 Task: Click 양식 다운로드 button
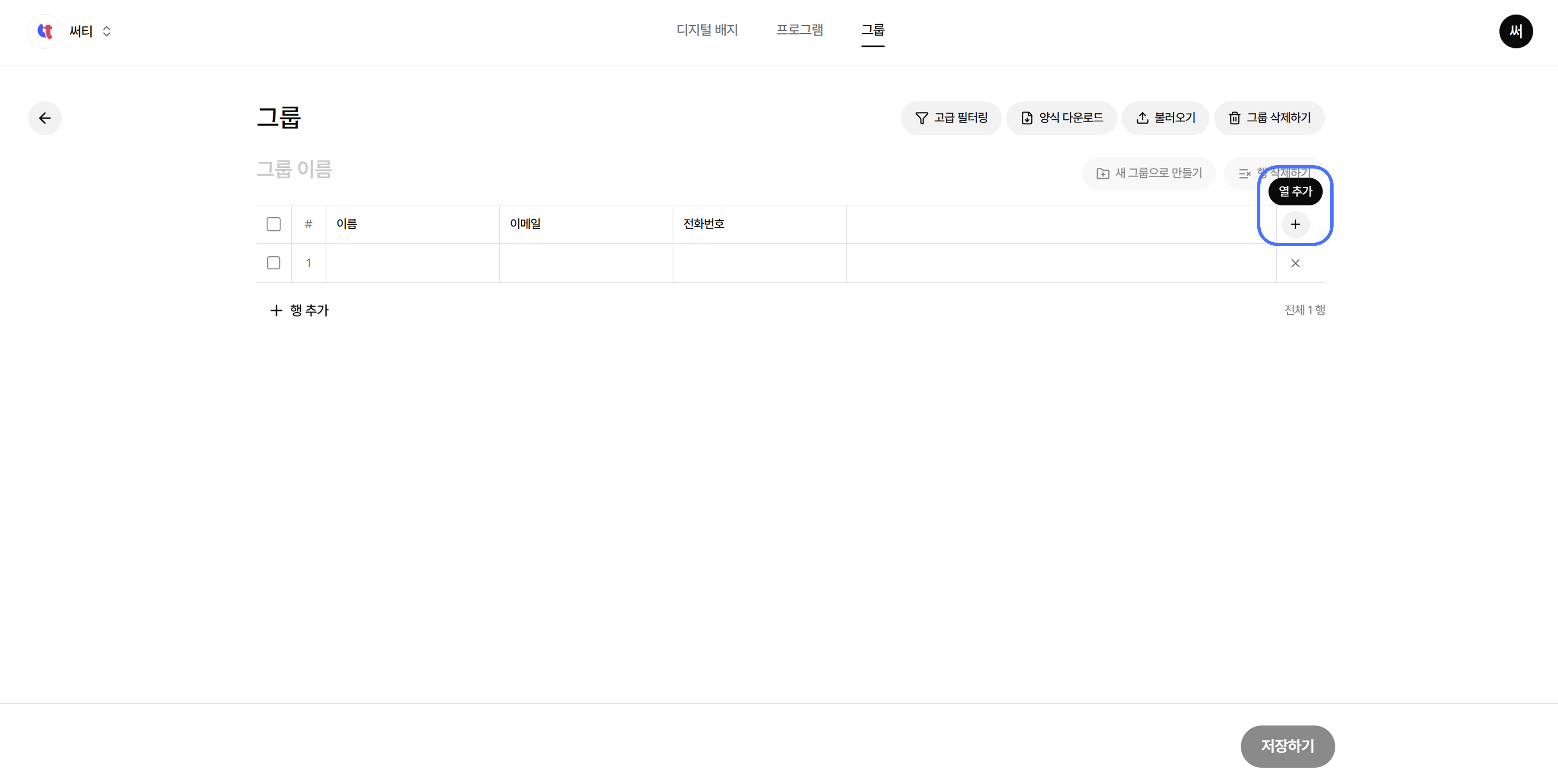pos(1061,118)
